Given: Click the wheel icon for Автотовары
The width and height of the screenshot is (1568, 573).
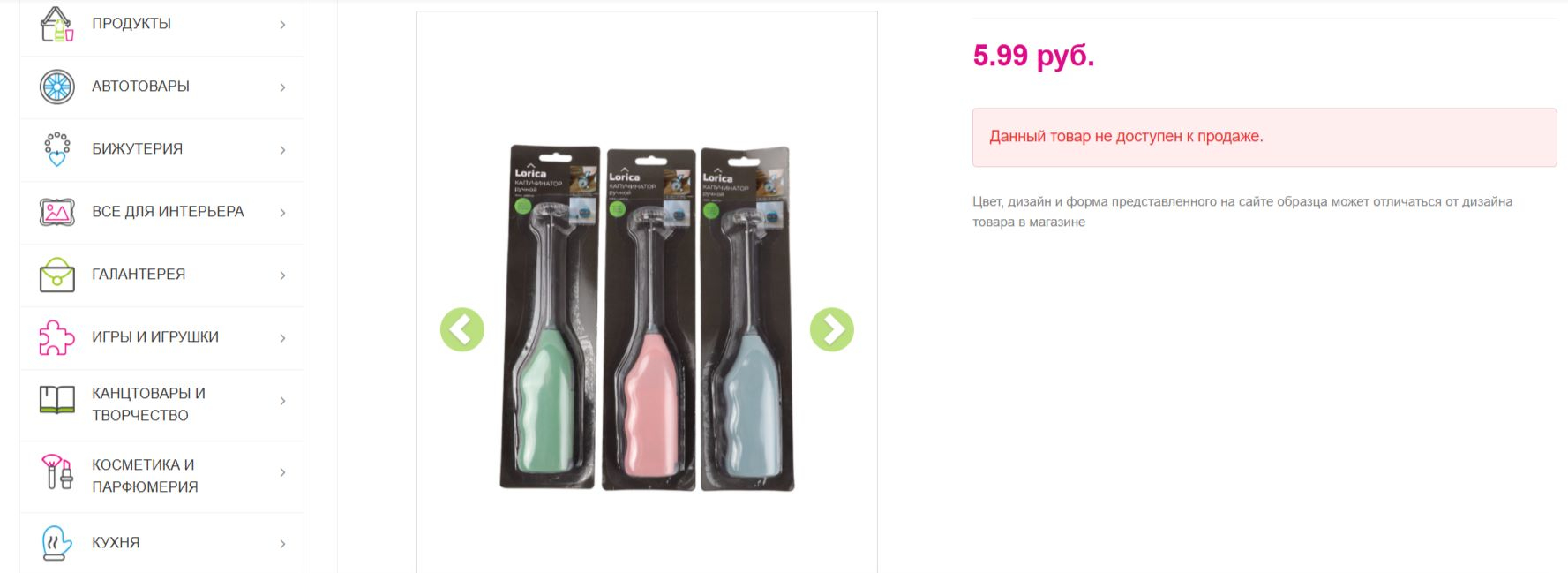Looking at the screenshot, I should click(x=56, y=87).
